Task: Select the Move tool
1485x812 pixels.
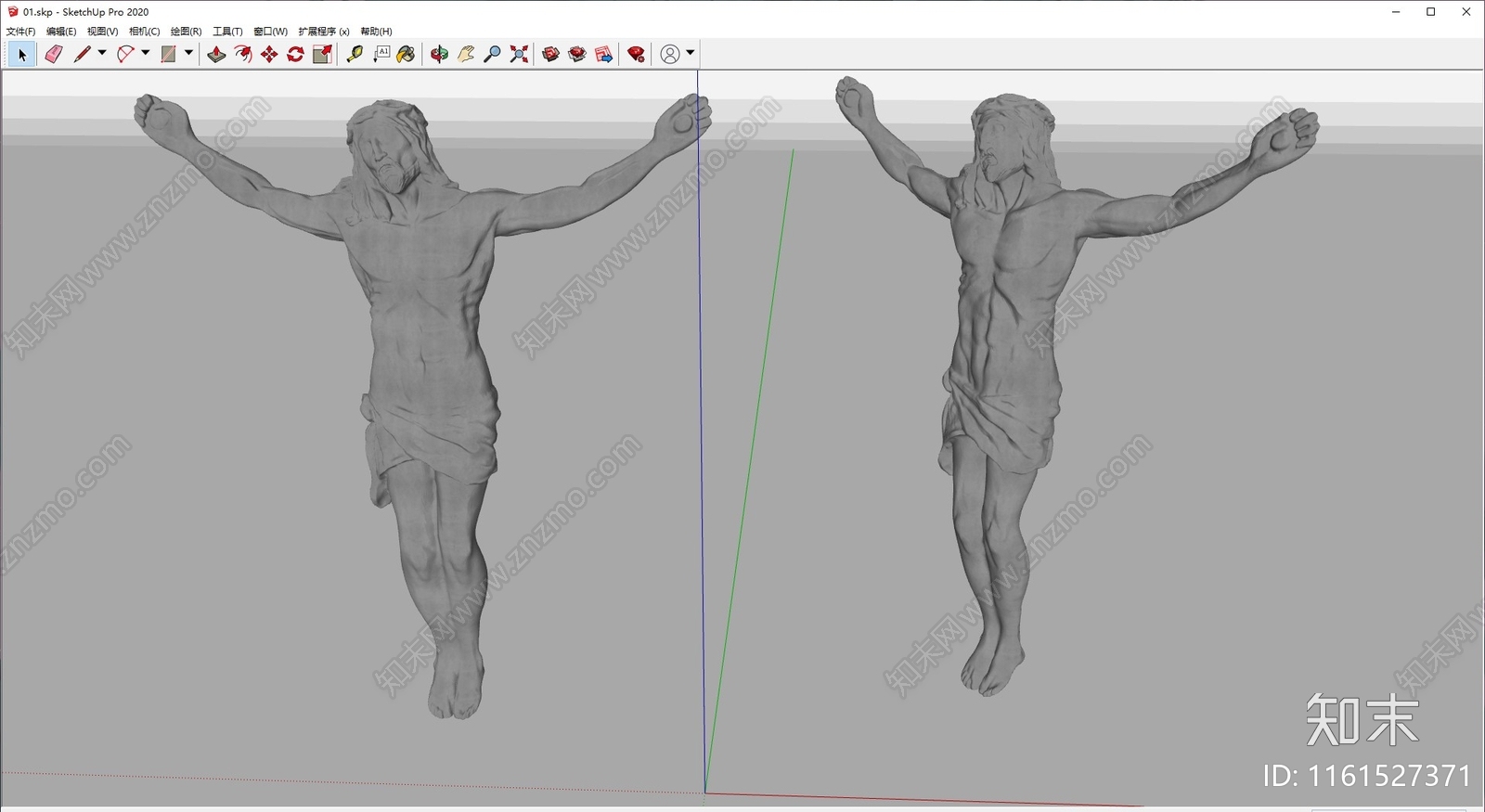Action: (x=269, y=55)
